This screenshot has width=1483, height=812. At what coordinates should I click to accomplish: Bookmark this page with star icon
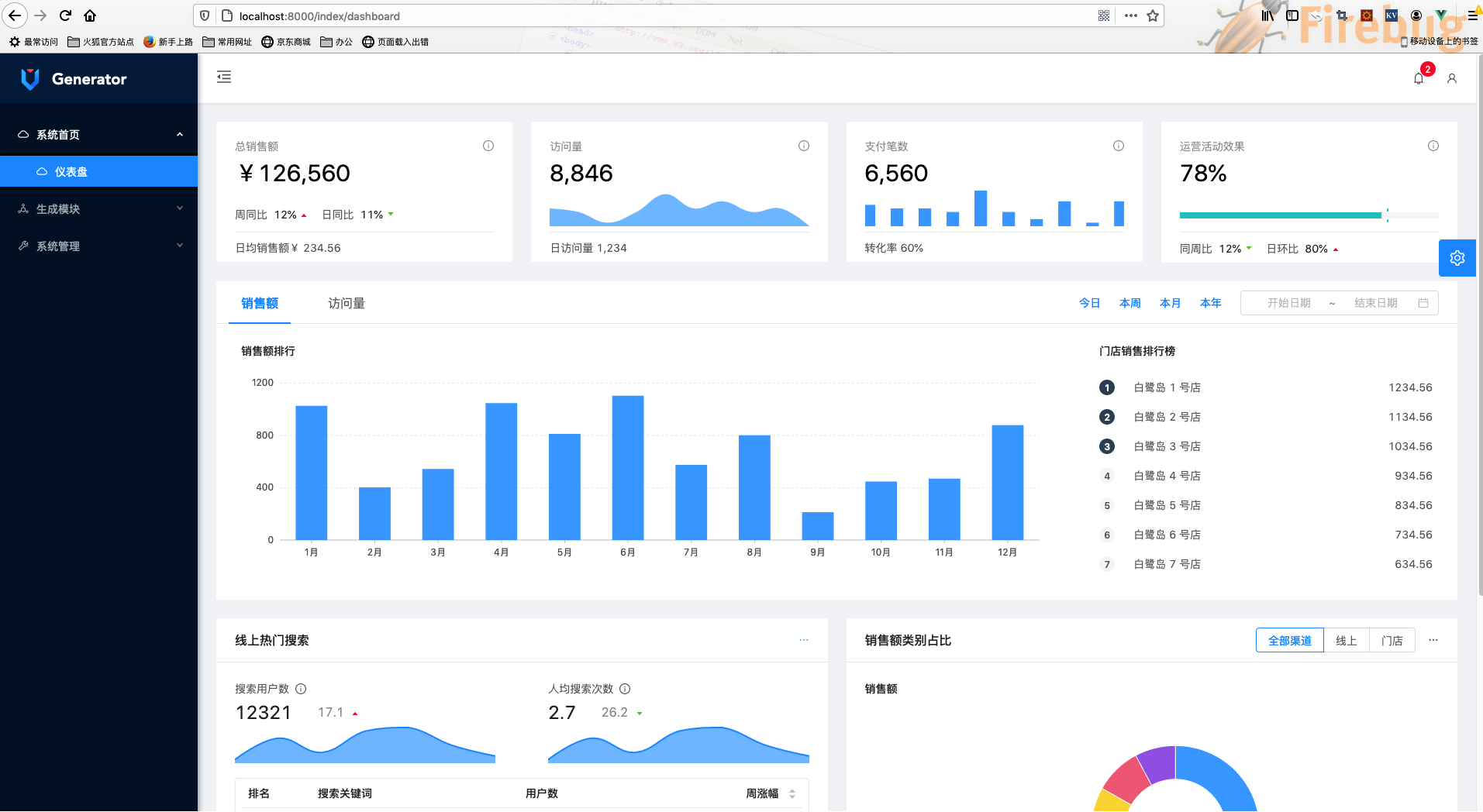[1153, 15]
